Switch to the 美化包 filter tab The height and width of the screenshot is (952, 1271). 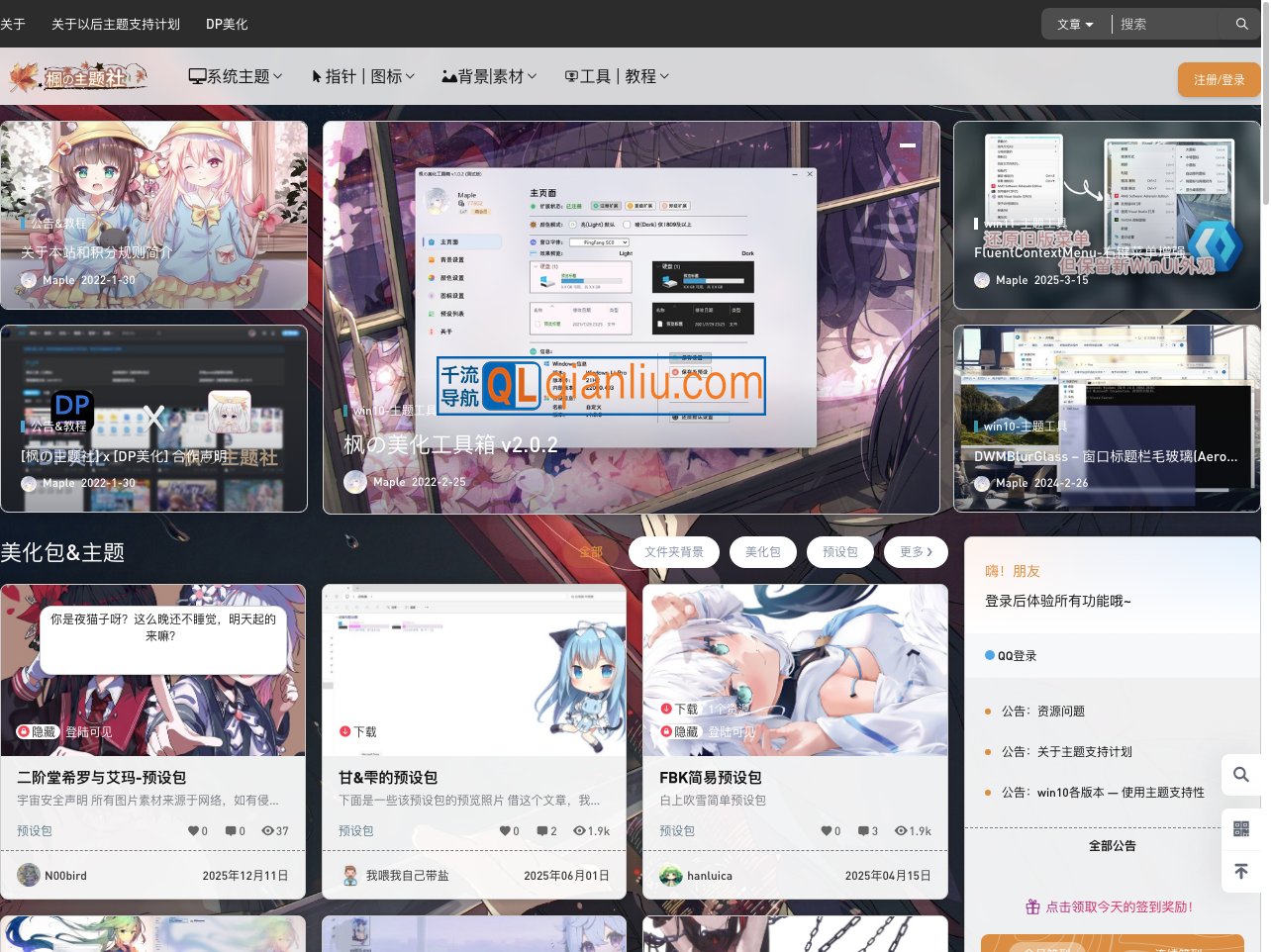(762, 551)
